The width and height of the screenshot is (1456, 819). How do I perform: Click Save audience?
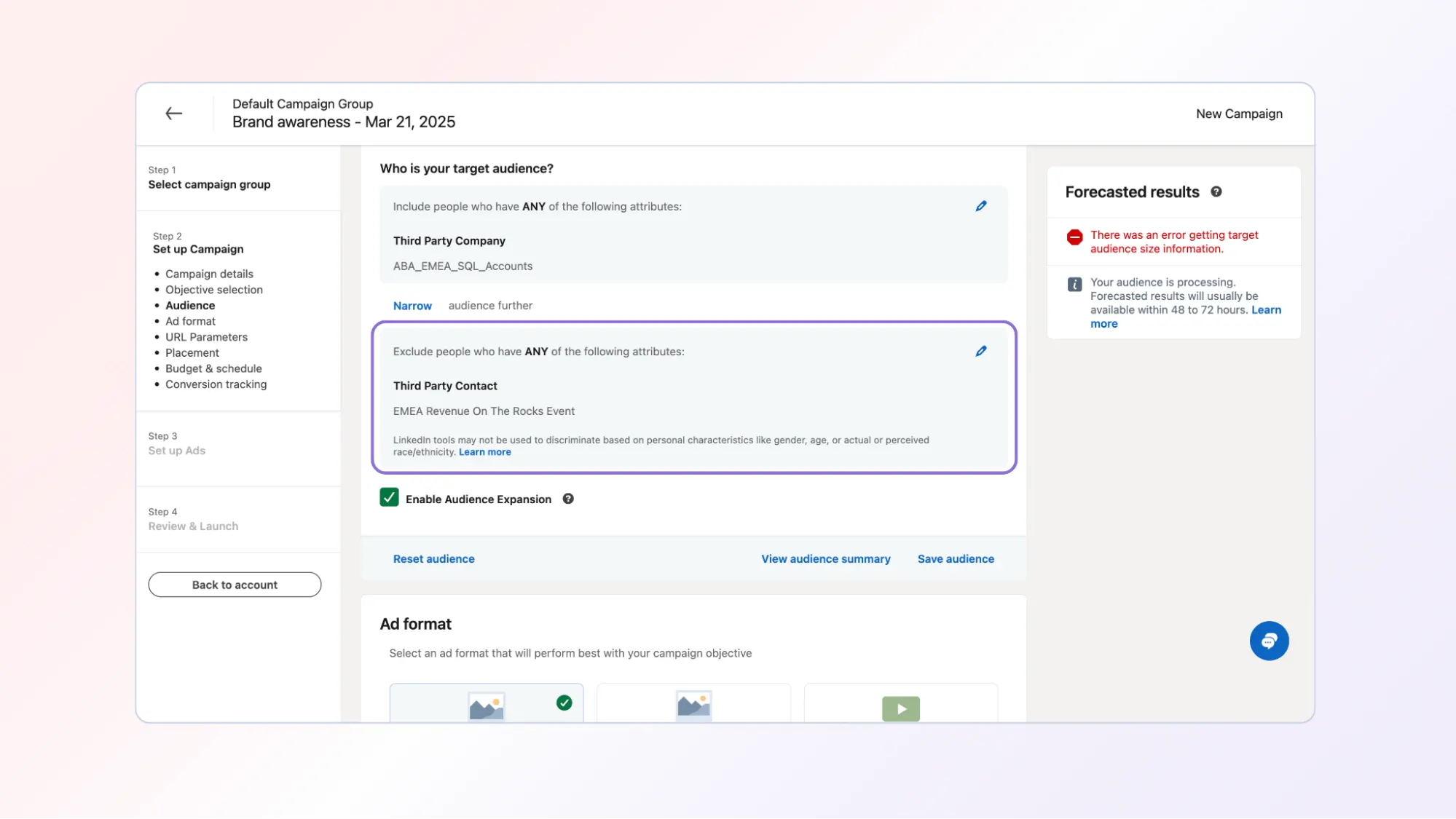click(x=956, y=559)
